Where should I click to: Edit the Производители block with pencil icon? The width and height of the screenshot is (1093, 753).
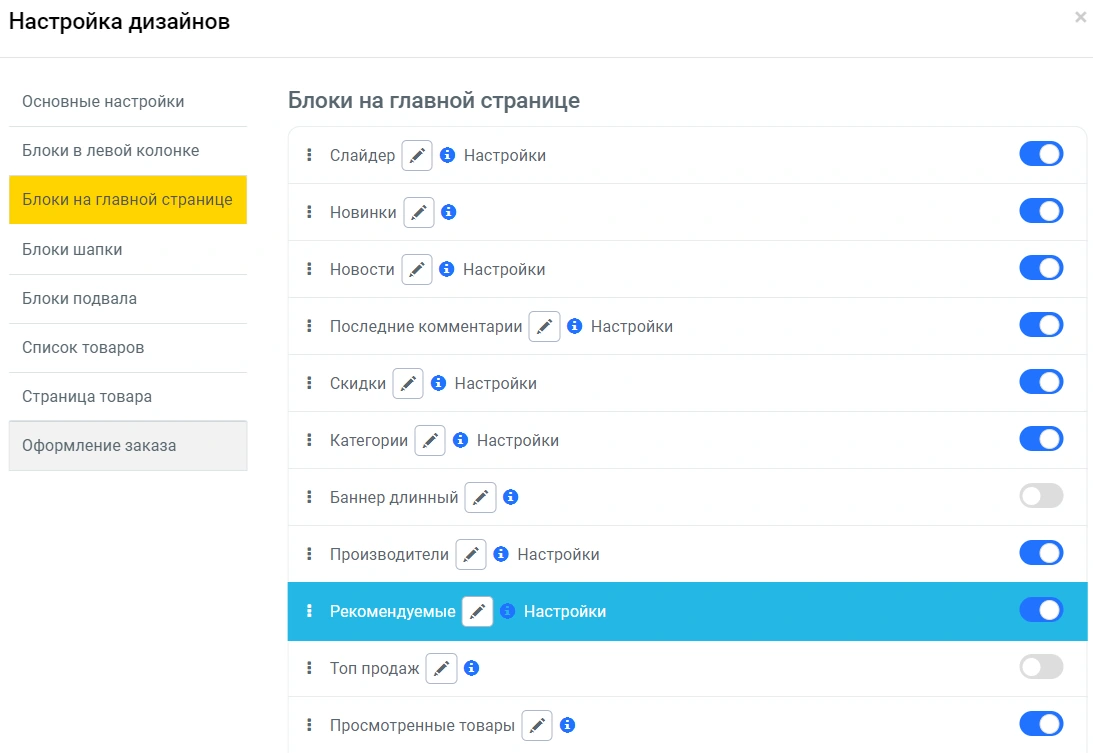(x=471, y=555)
